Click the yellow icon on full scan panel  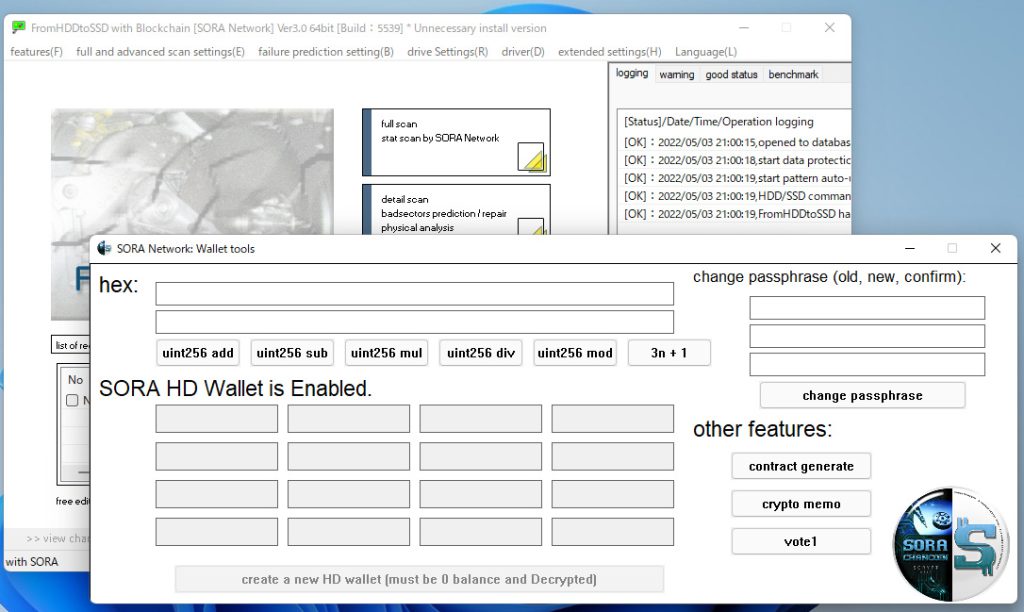click(x=531, y=157)
